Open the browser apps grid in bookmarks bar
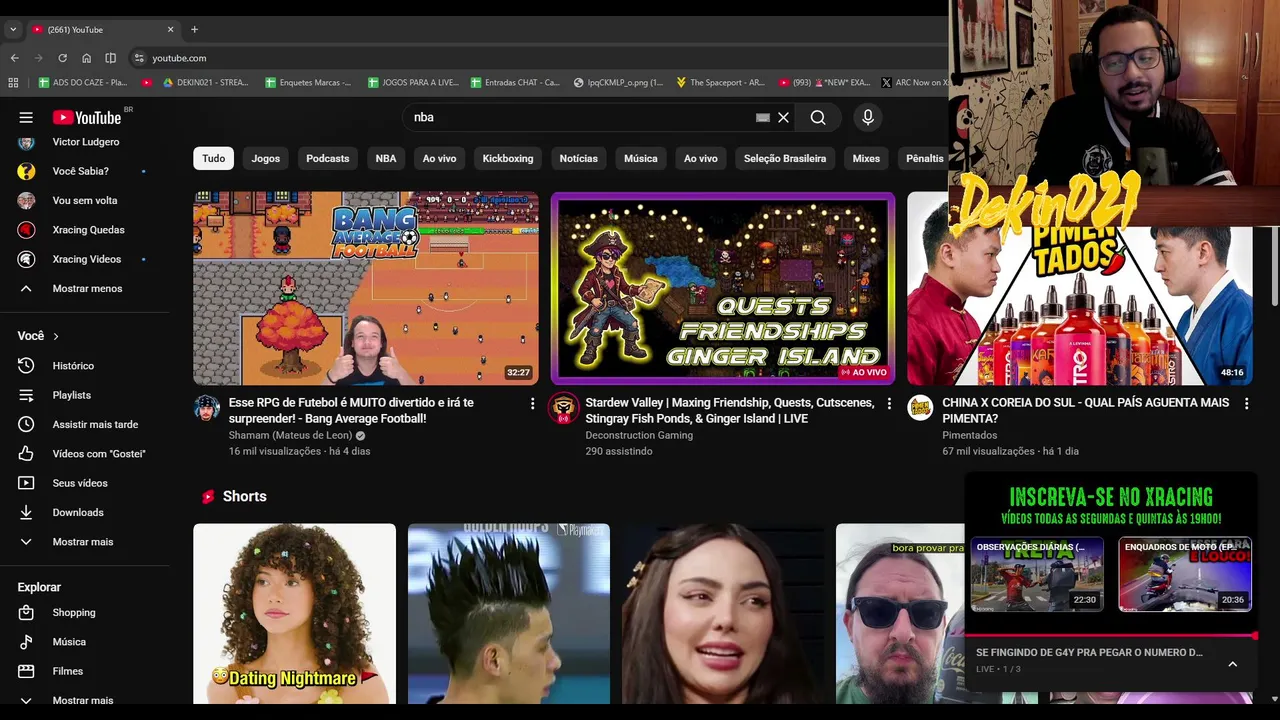1280x720 pixels. point(13,83)
